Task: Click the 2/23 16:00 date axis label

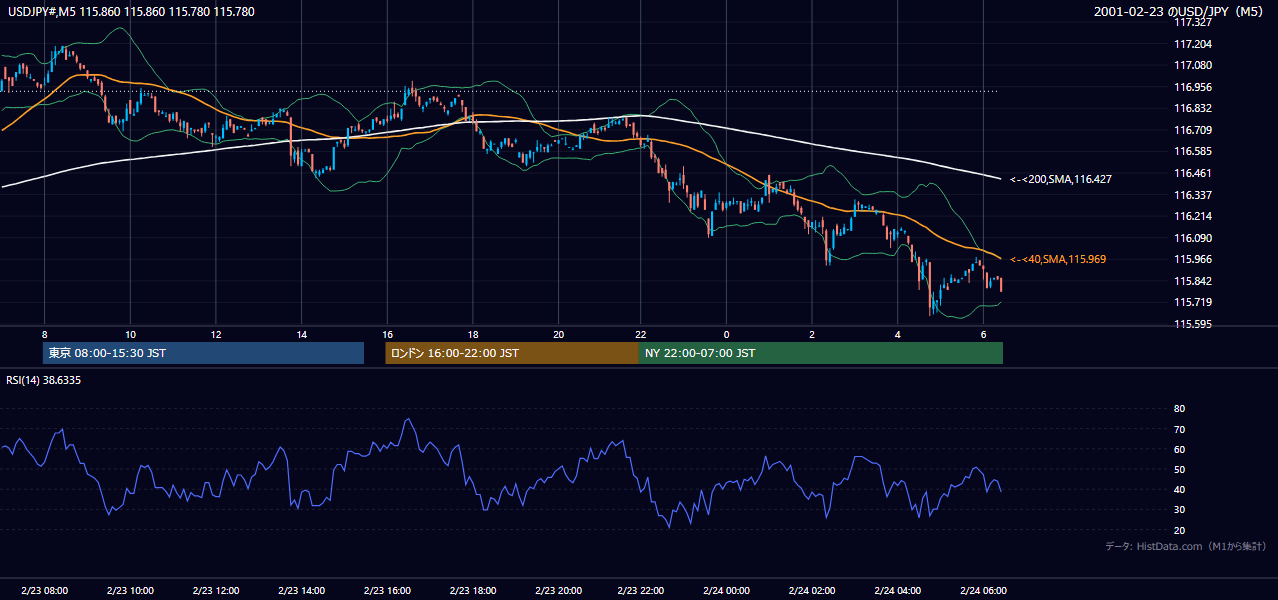Action: coord(388,591)
